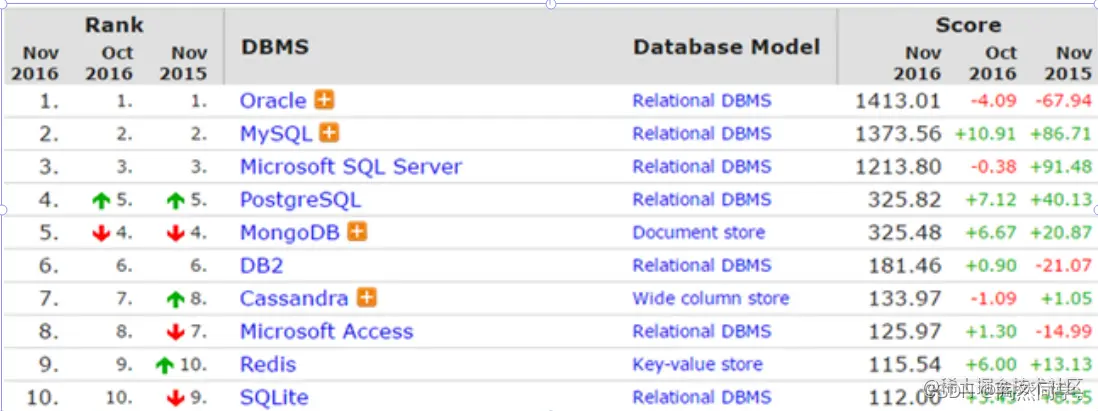Expand the plus icon next to MySQL
1098x411 pixels.
(x=329, y=132)
